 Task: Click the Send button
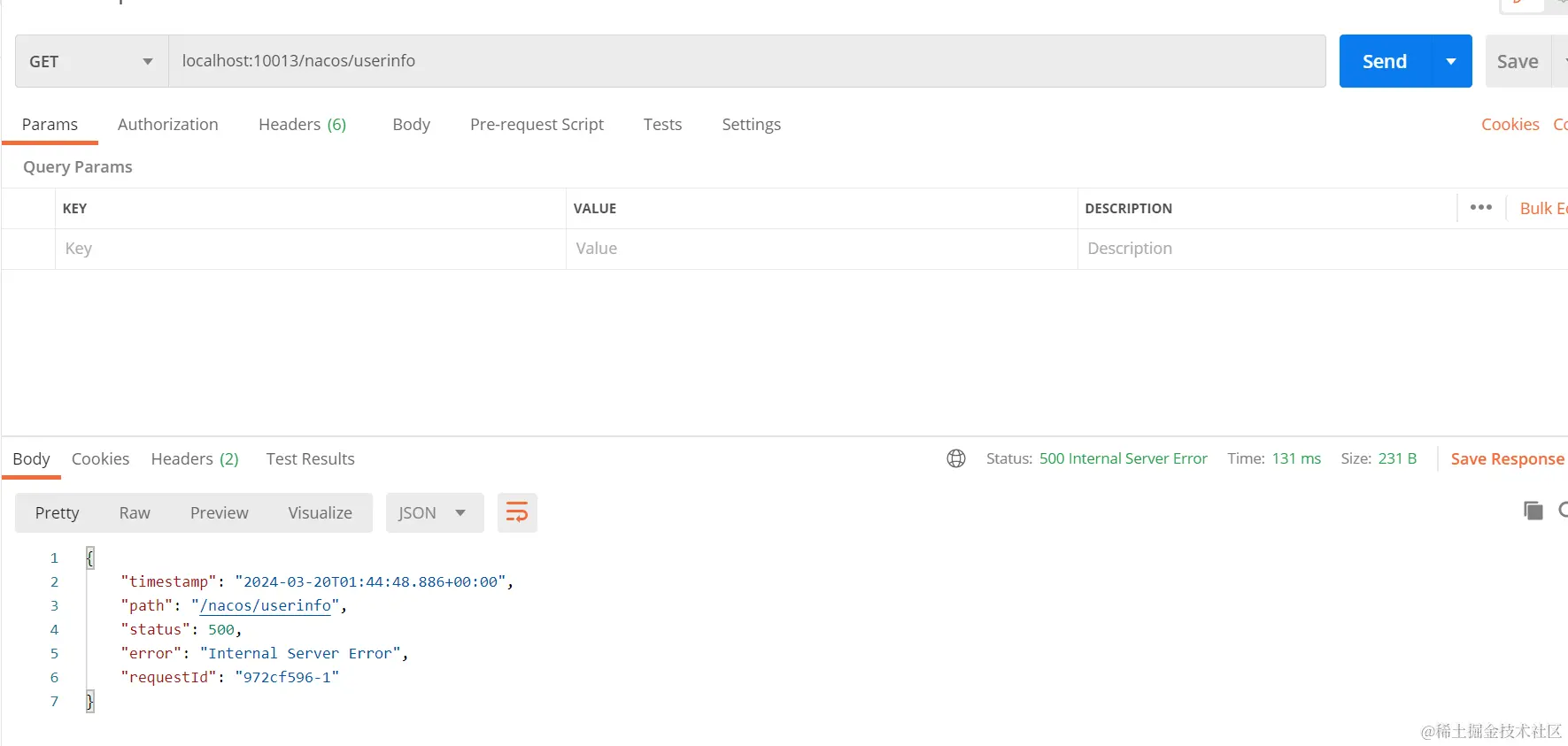(x=1384, y=61)
